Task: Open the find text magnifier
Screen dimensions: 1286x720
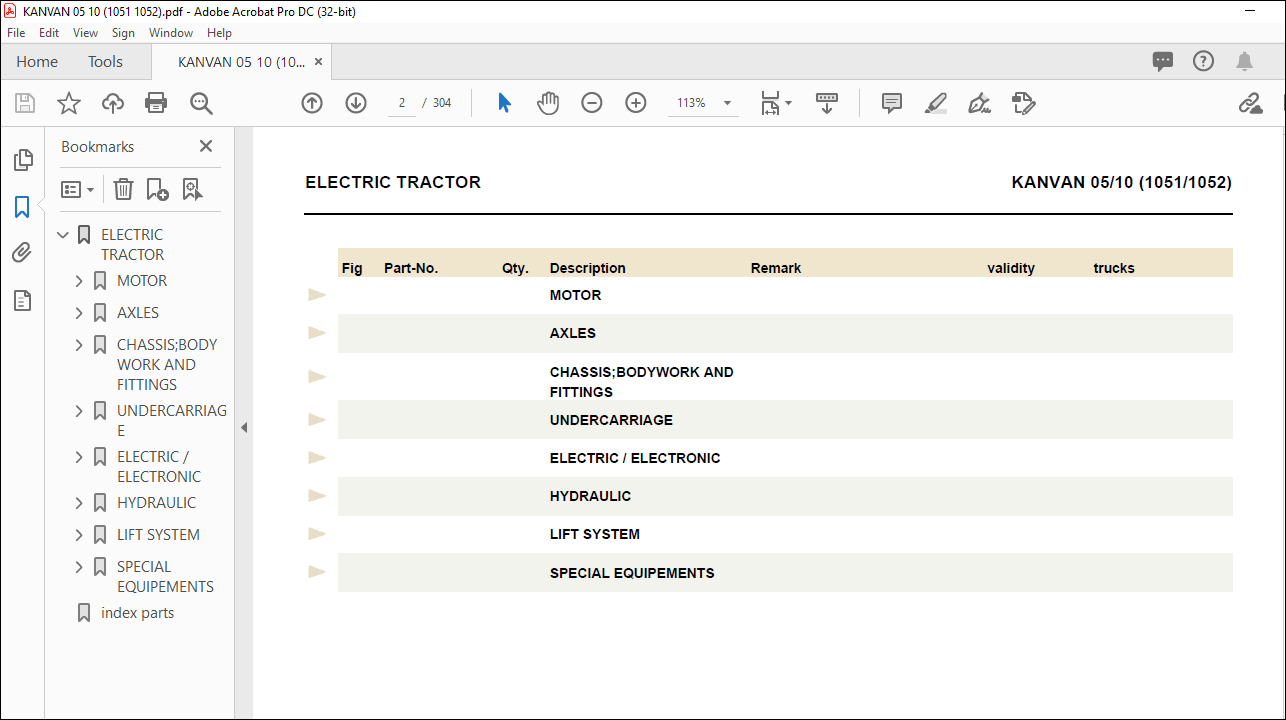Action: (x=201, y=103)
